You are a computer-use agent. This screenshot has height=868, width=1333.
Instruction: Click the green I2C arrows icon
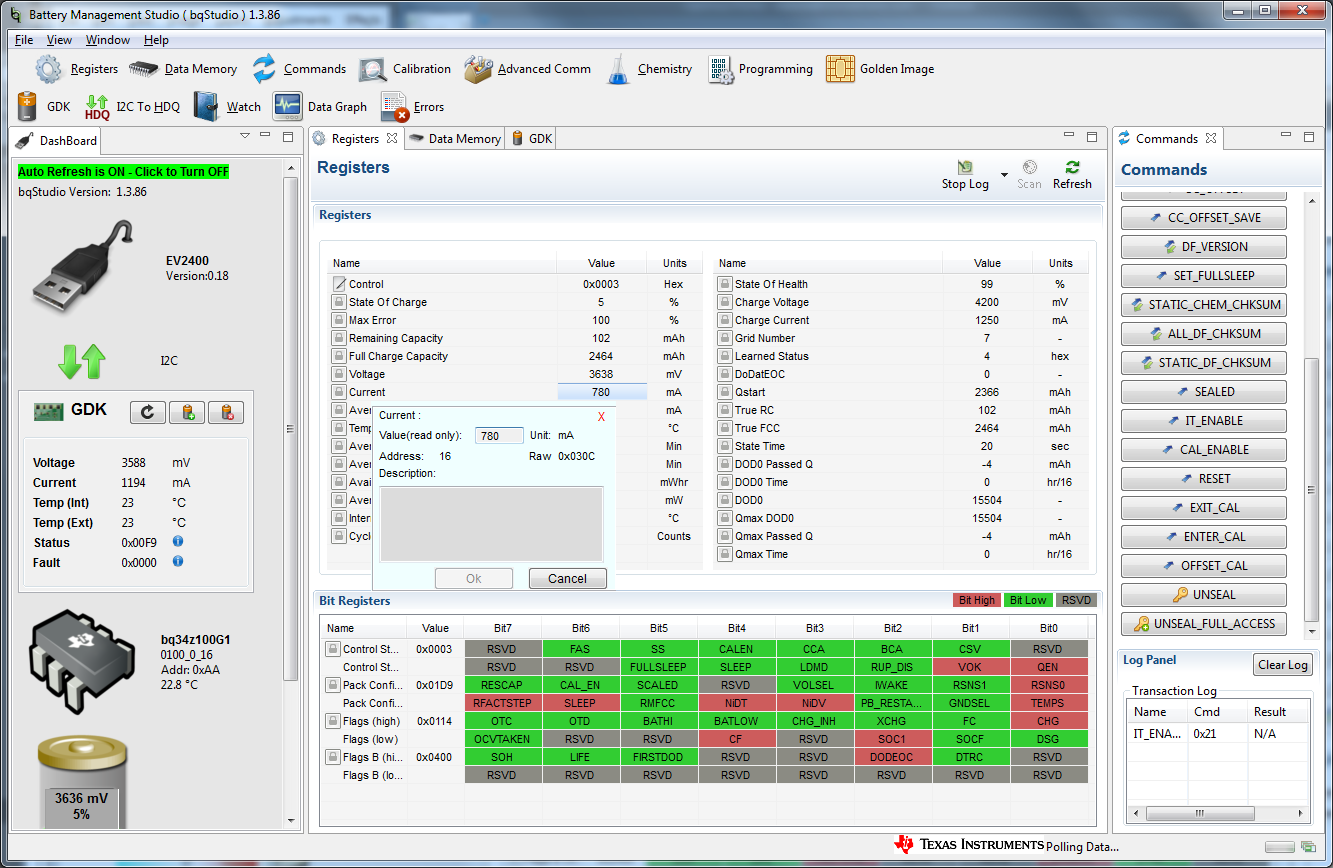click(x=81, y=360)
